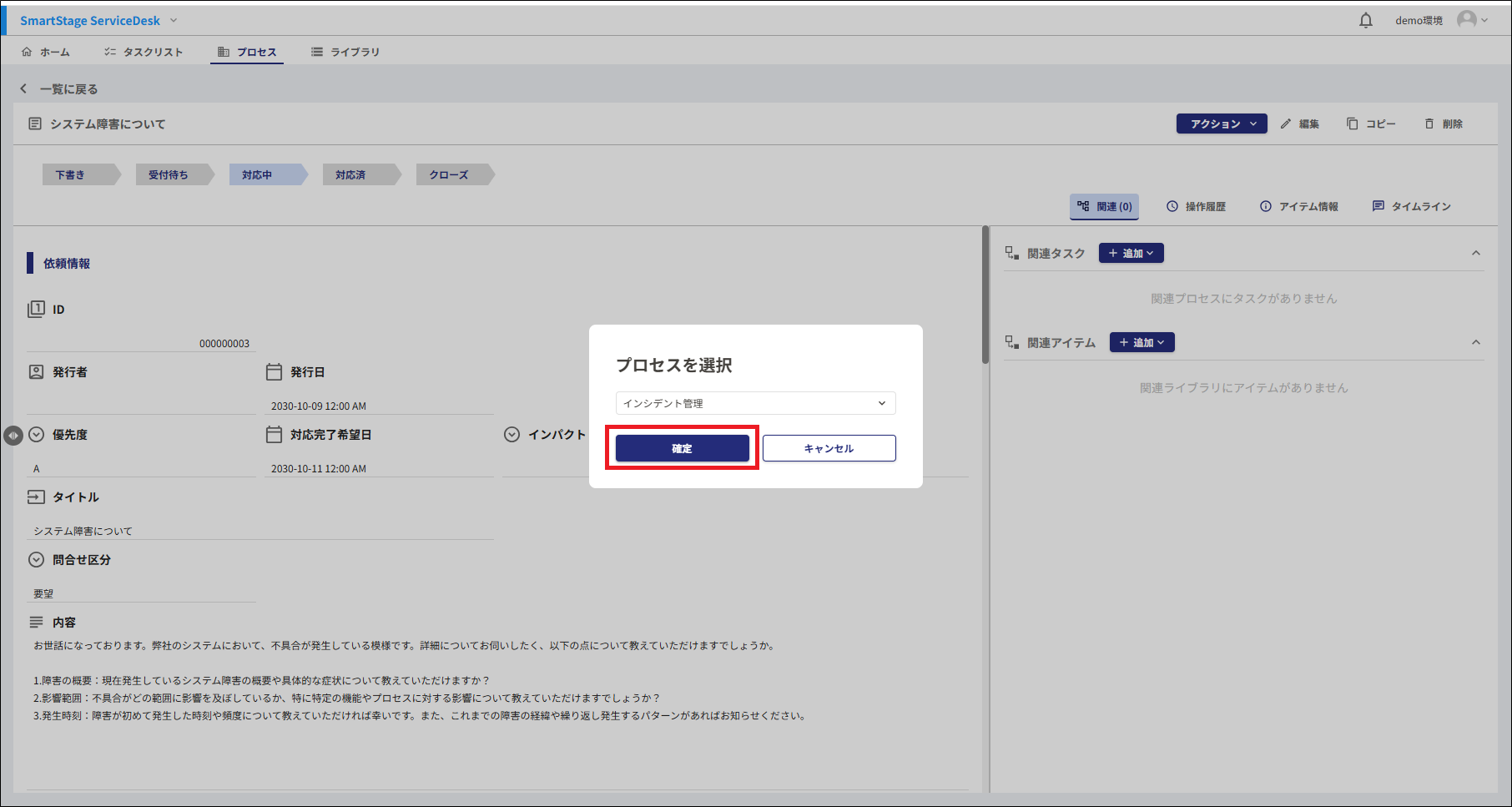Open the item information tab
The width and height of the screenshot is (1512, 807).
tap(1298, 206)
